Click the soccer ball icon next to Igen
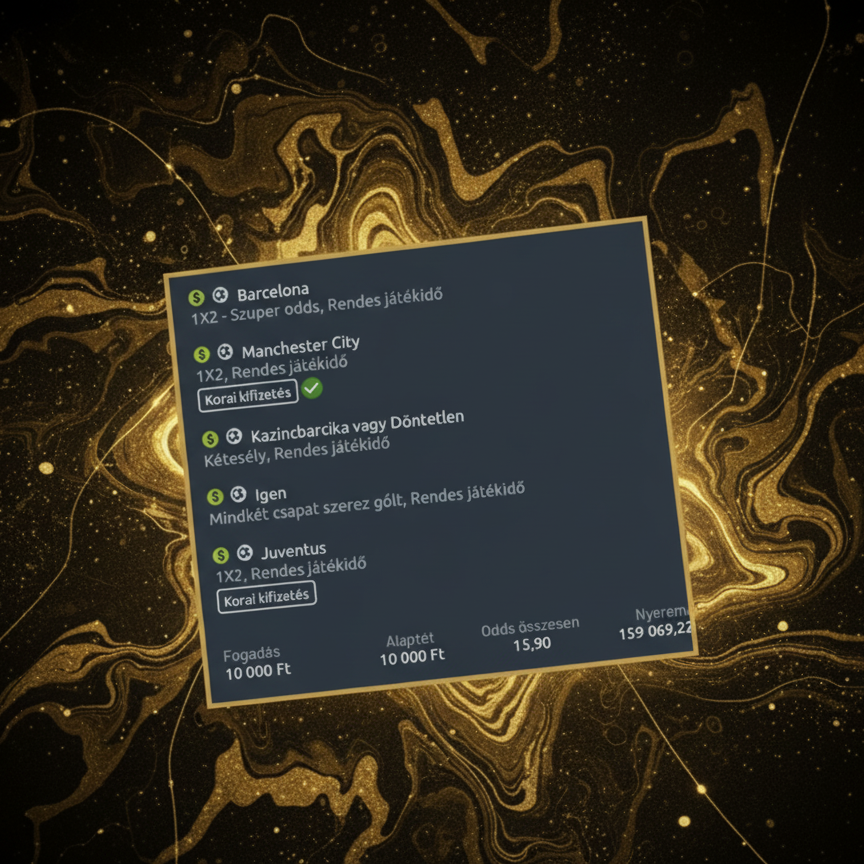This screenshot has width=864, height=864. (238, 494)
